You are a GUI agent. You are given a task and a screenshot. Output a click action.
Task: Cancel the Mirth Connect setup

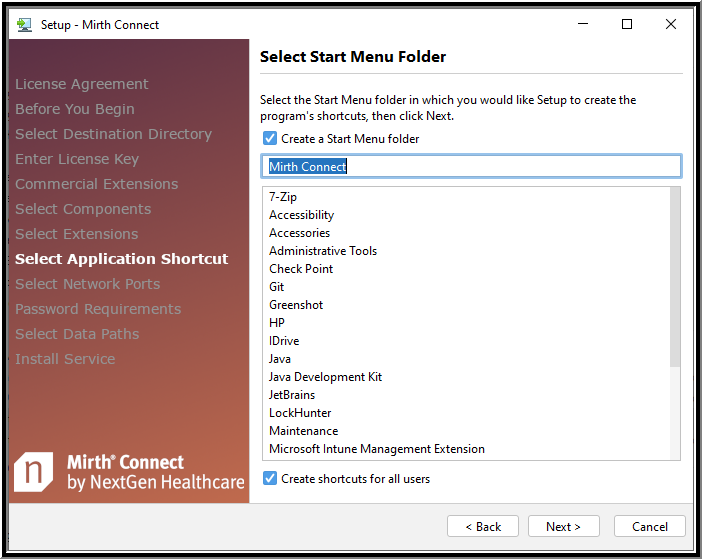(650, 526)
